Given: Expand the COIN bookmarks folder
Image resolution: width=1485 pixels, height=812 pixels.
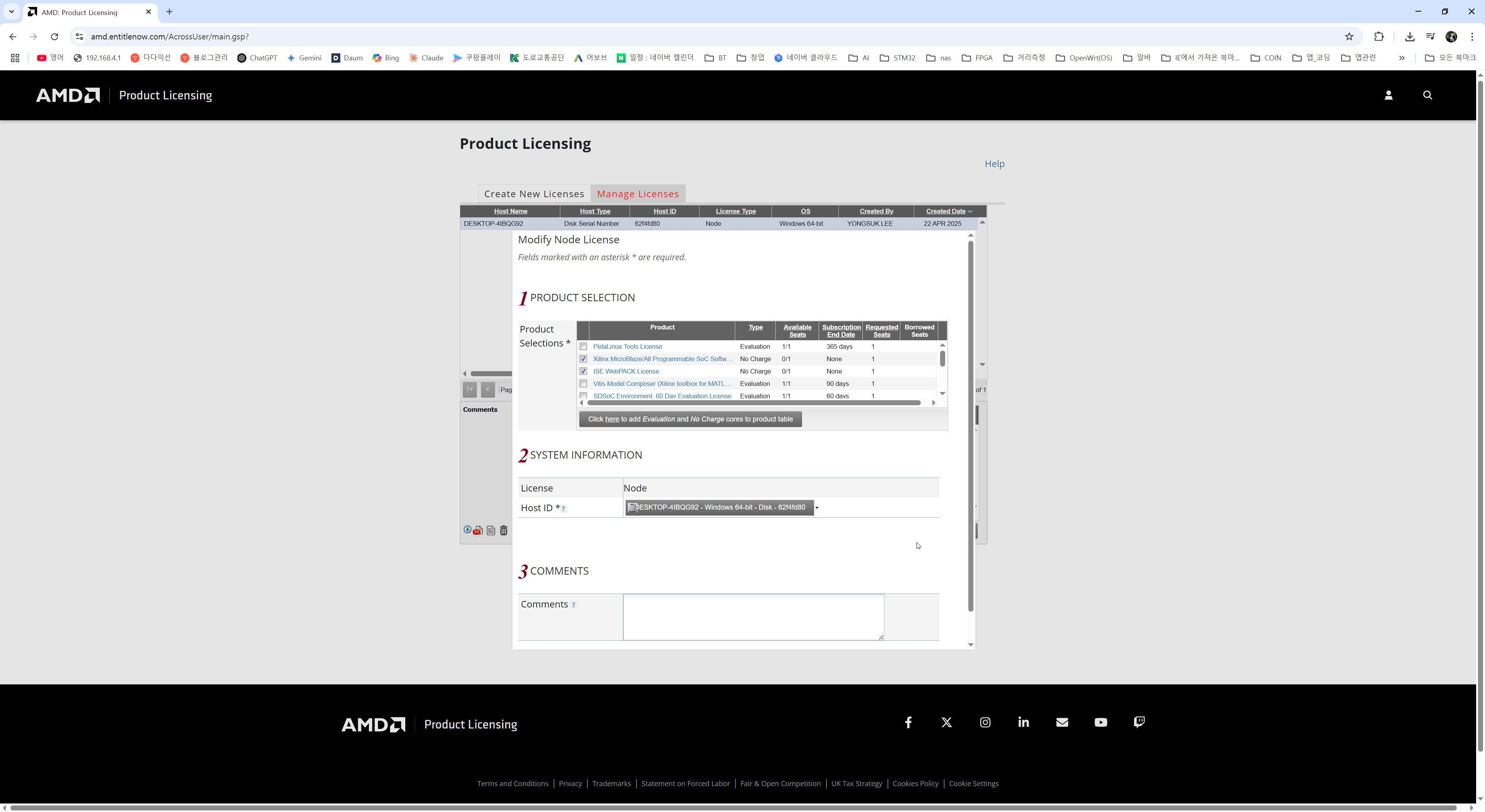Looking at the screenshot, I should [1265, 58].
